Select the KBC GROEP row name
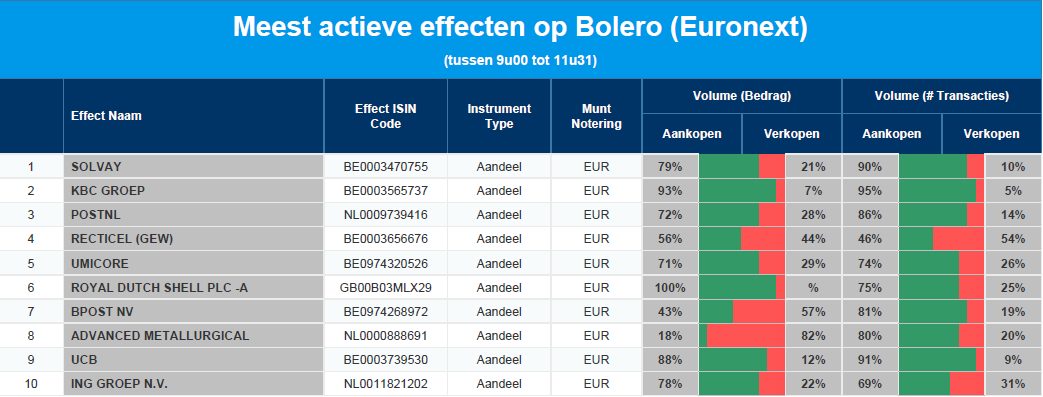This screenshot has width=1043, height=397. [108, 191]
